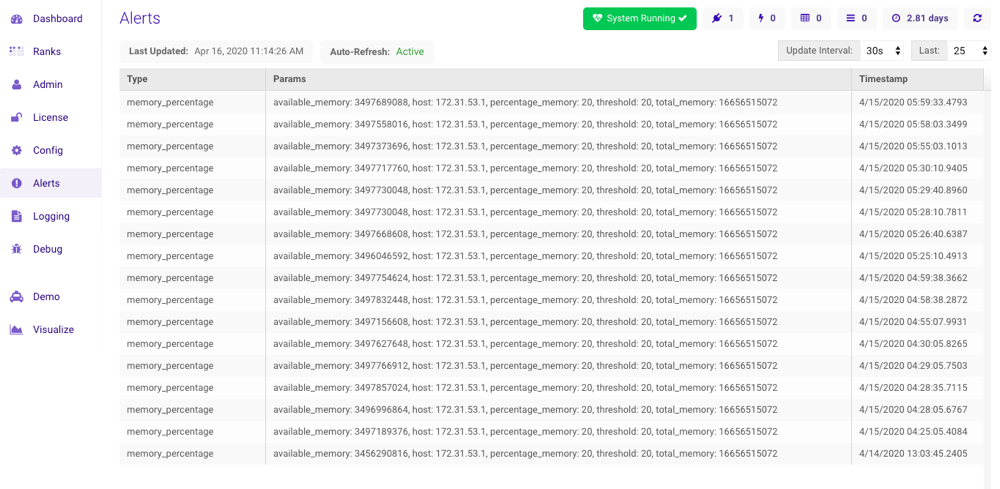
Task: Click memory_percentage type in 05:59:33 row
Action: tap(170, 102)
